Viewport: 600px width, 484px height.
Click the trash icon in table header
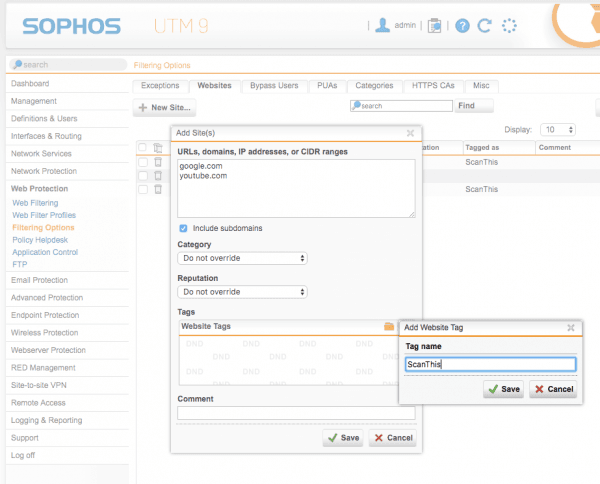coord(158,148)
